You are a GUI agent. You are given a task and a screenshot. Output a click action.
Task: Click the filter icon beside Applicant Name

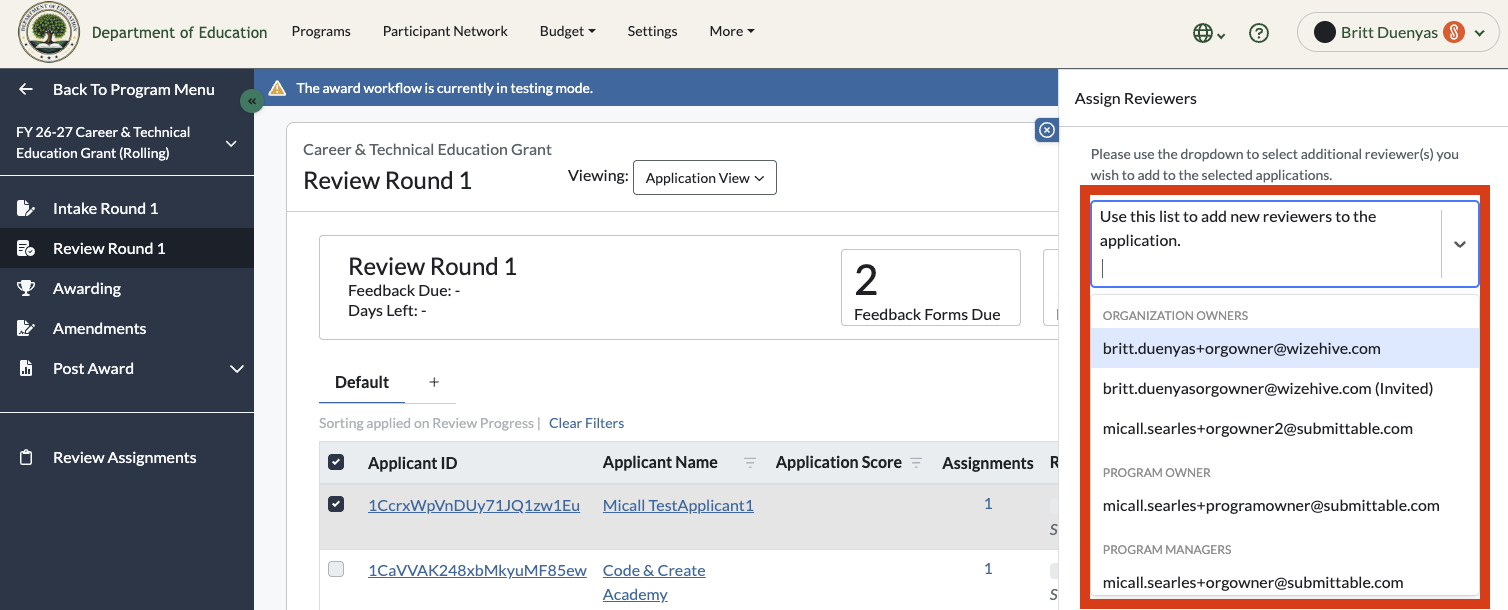pos(750,463)
